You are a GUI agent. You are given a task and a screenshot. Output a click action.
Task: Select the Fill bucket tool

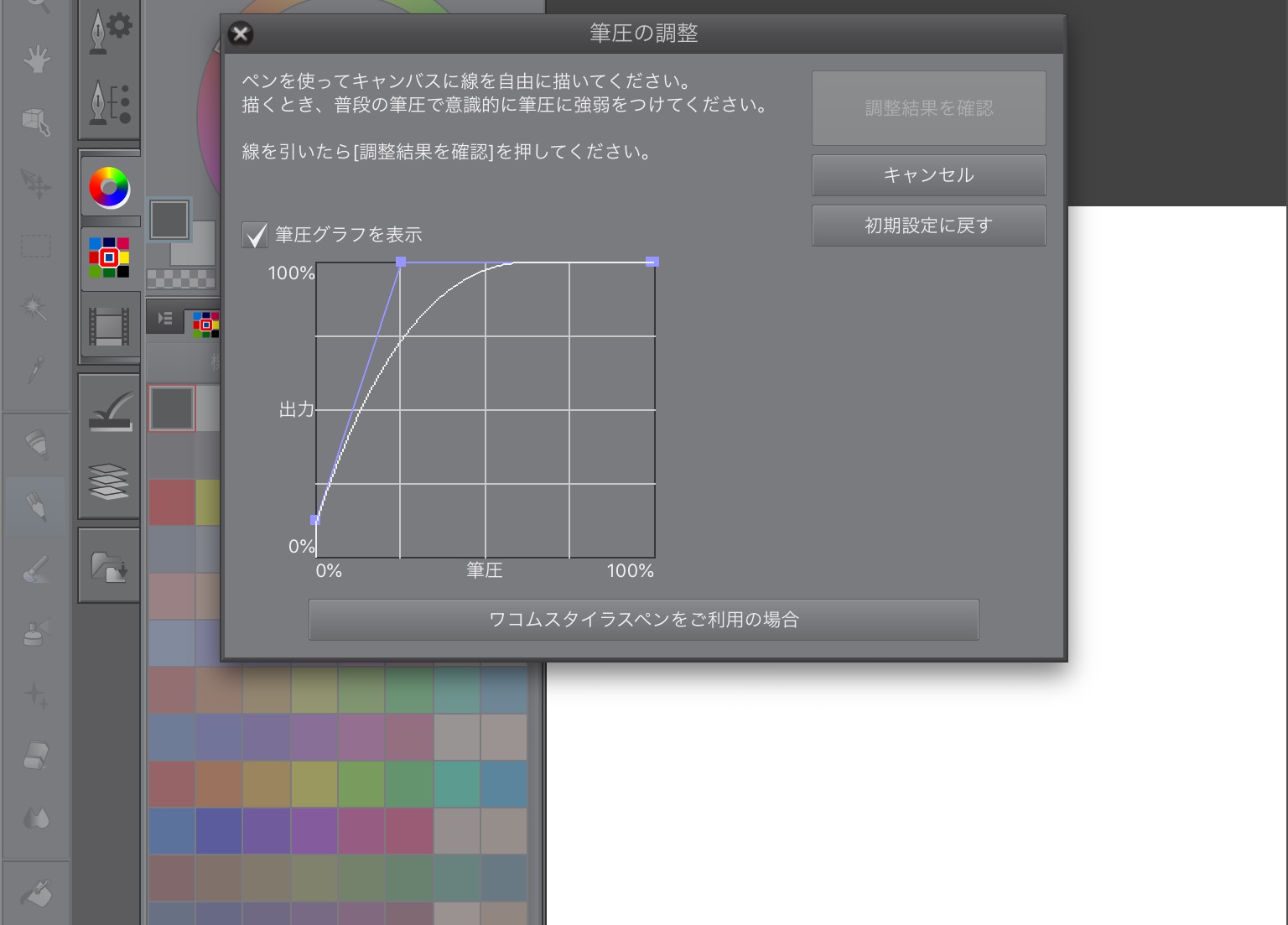pos(36,894)
